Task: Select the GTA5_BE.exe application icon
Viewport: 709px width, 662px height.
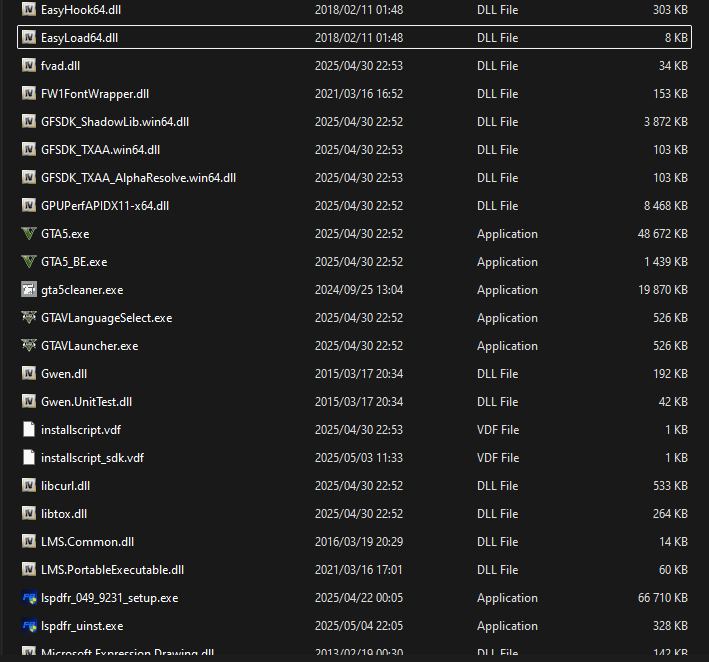Action: coord(28,262)
